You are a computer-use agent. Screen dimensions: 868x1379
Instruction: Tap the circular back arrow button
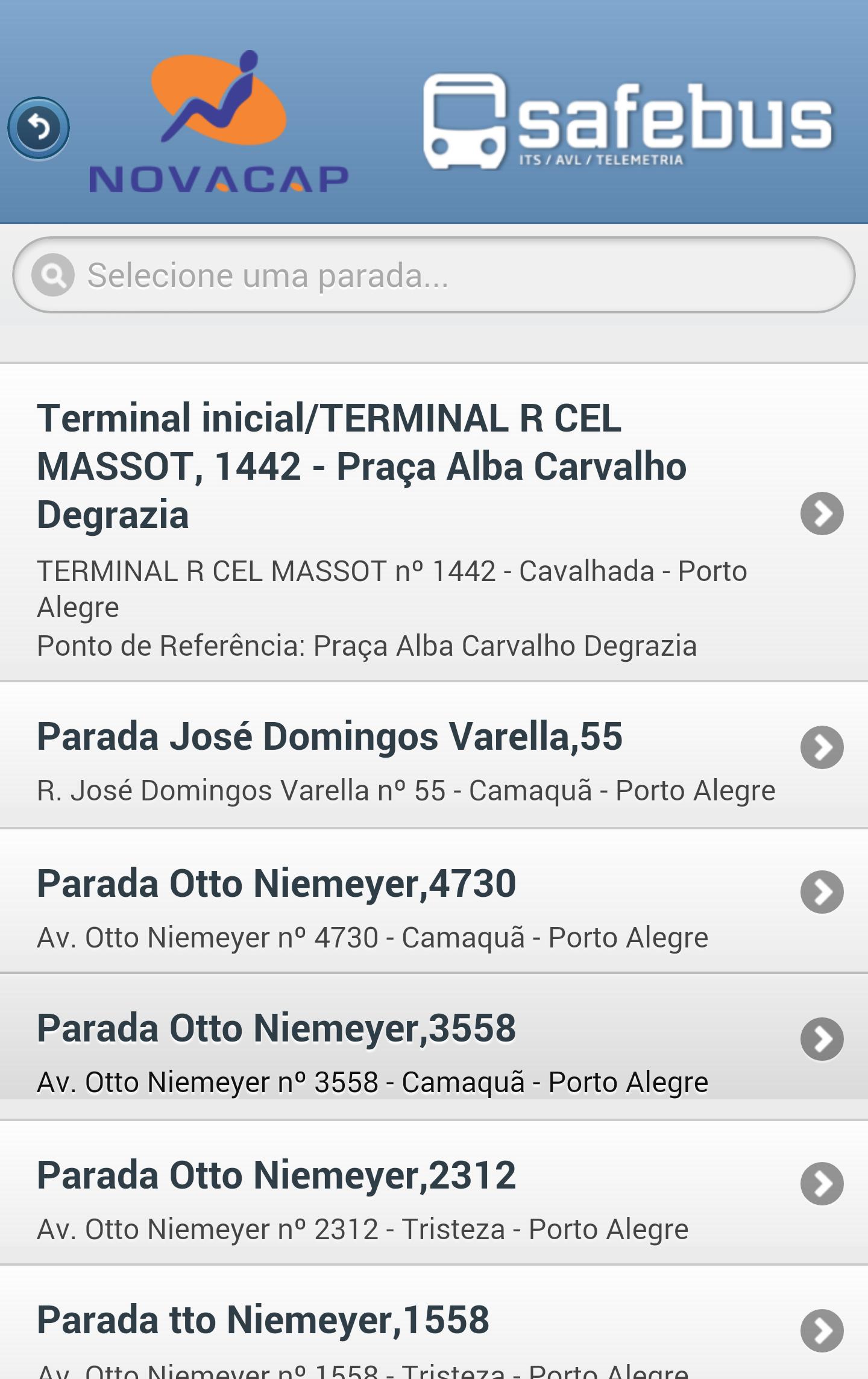[x=39, y=128]
